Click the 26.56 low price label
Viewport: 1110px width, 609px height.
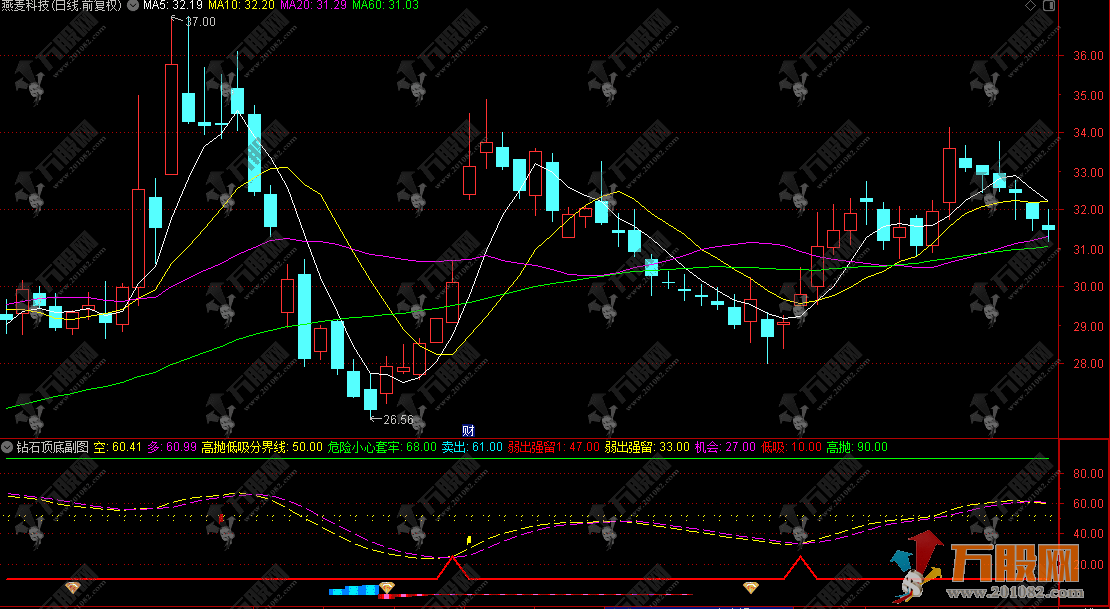(398, 420)
